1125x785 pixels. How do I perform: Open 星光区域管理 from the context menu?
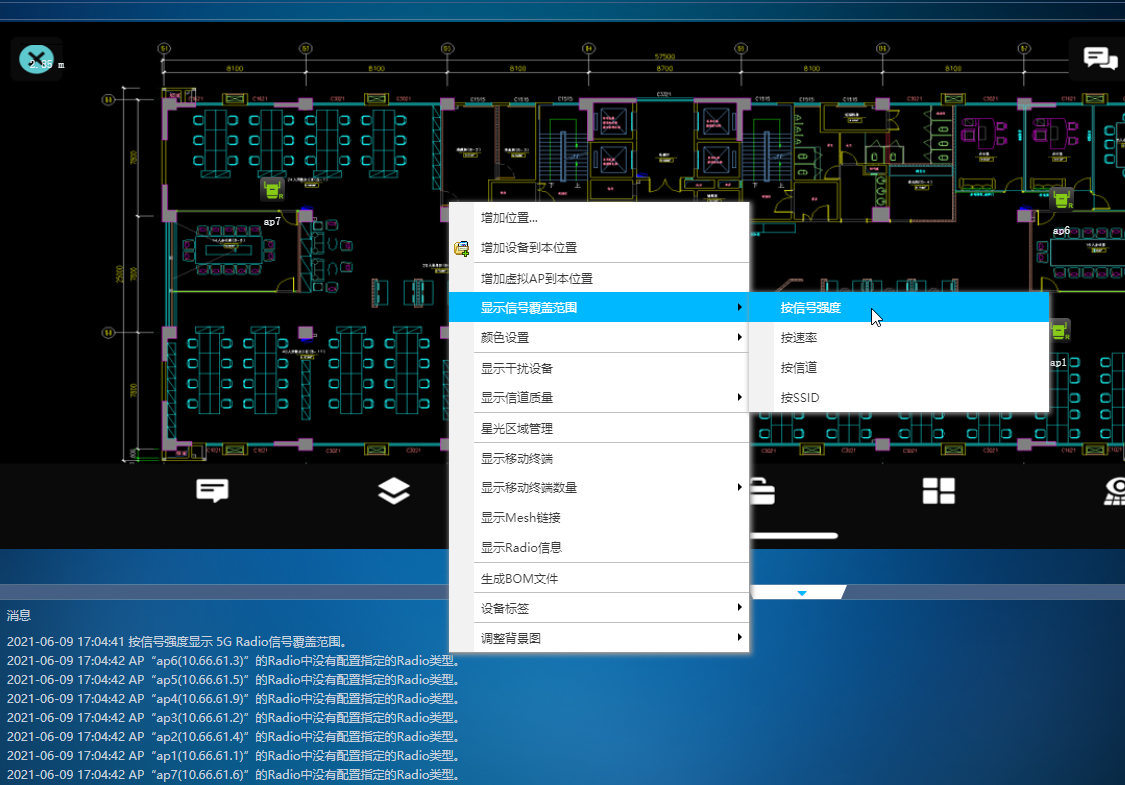[599, 428]
